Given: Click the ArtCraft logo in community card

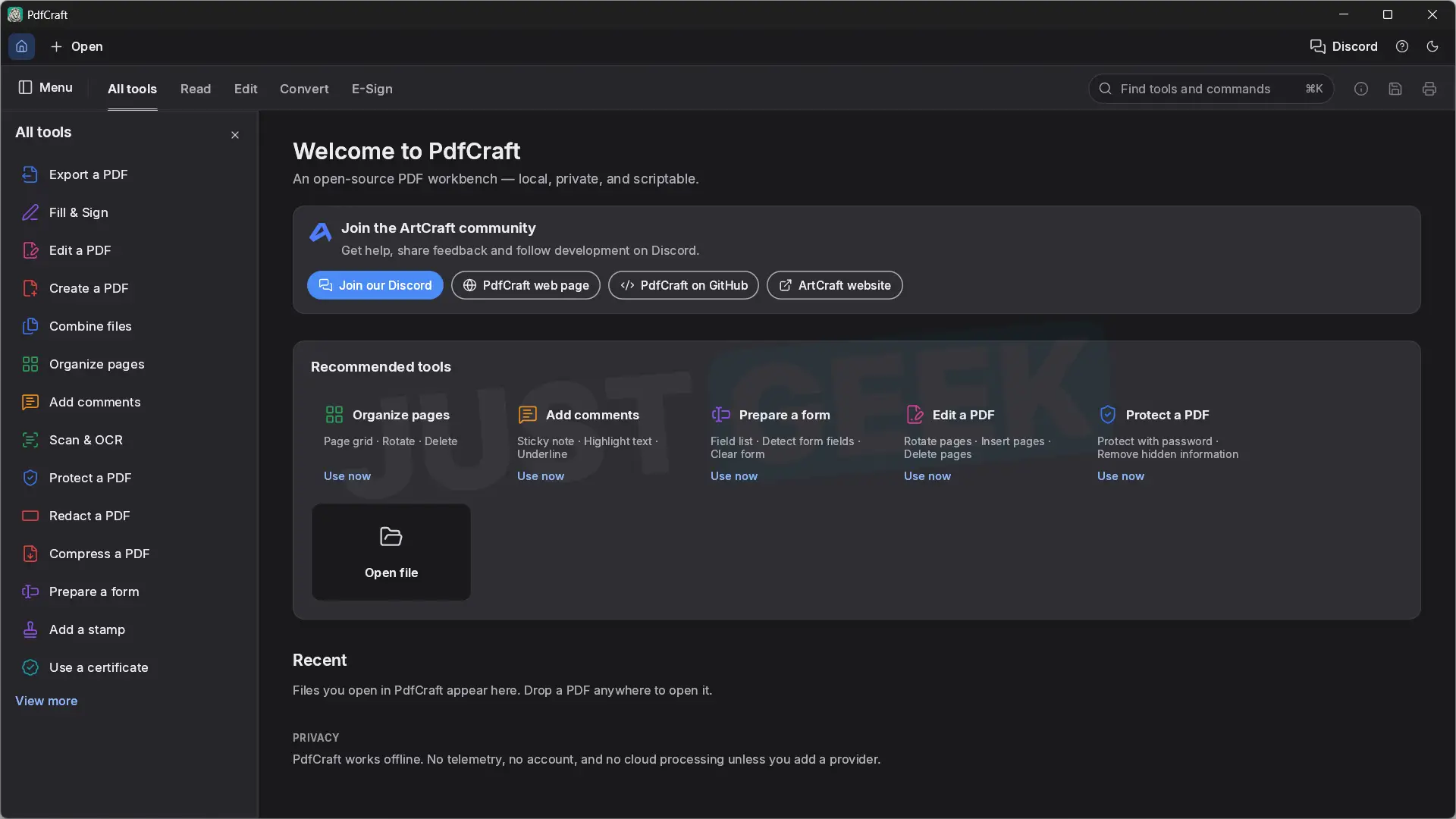Looking at the screenshot, I should pos(320,232).
